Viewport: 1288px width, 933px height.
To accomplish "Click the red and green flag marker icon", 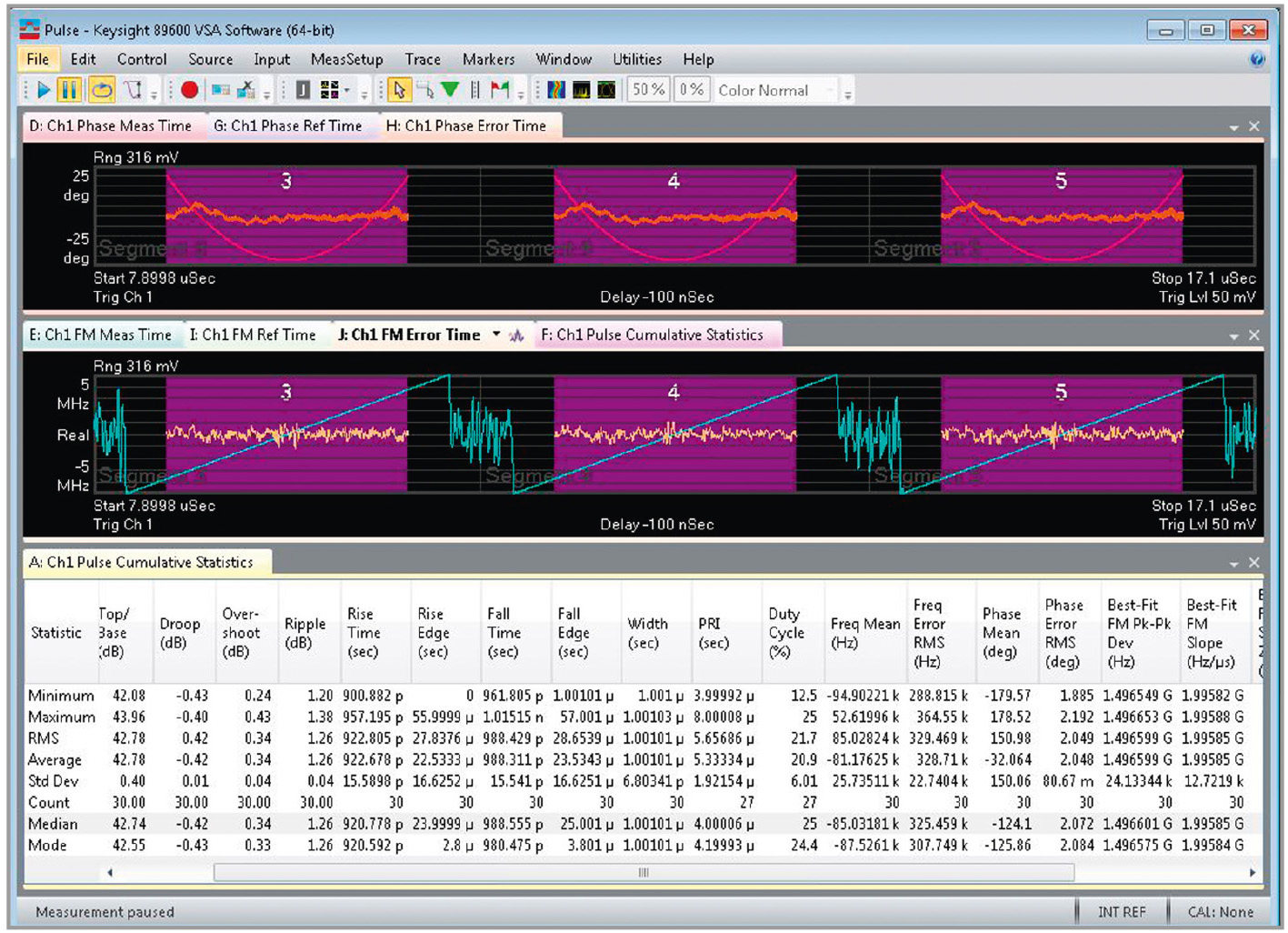I will click(x=499, y=90).
